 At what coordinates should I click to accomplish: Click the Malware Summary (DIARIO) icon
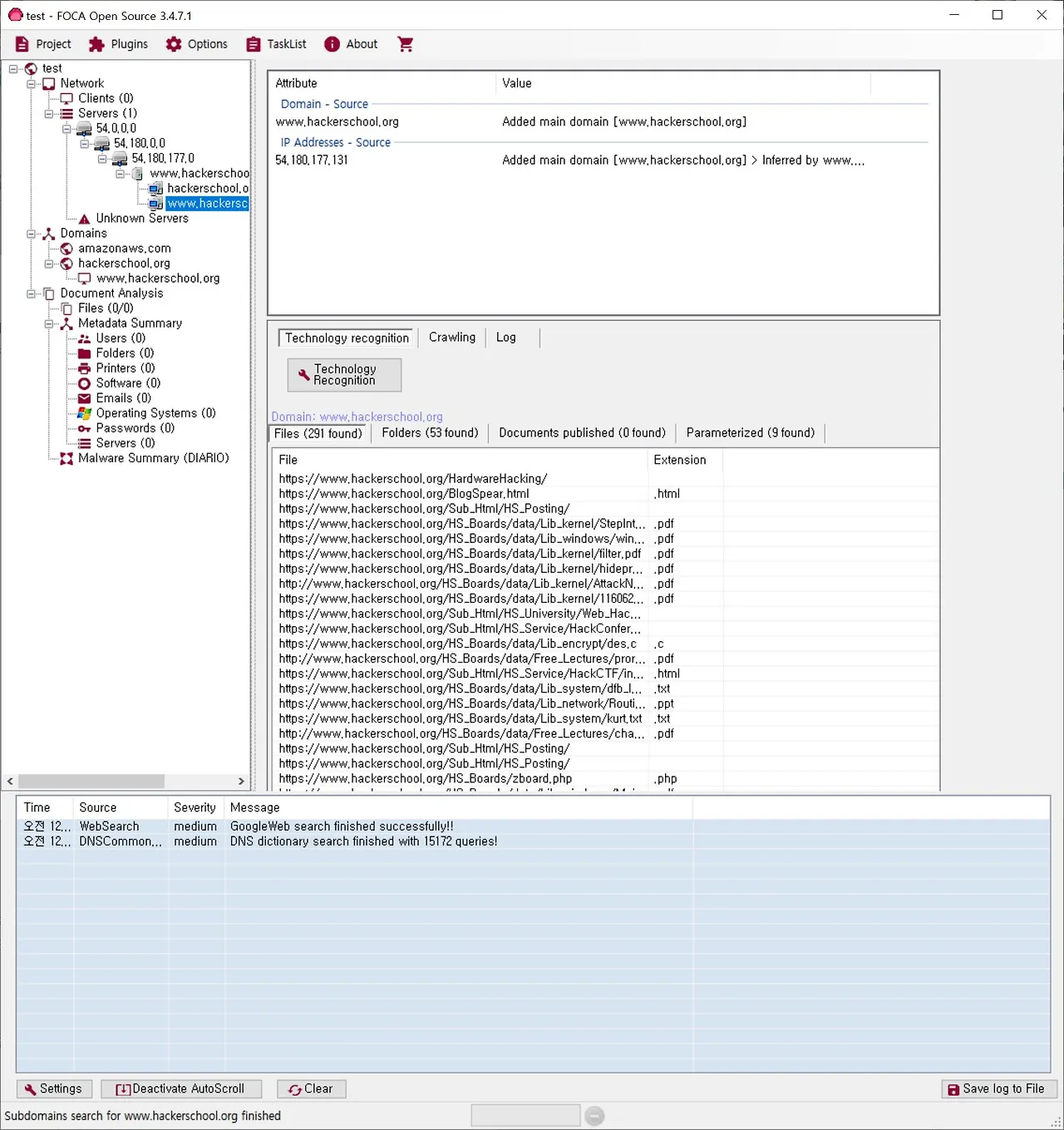click(66, 458)
